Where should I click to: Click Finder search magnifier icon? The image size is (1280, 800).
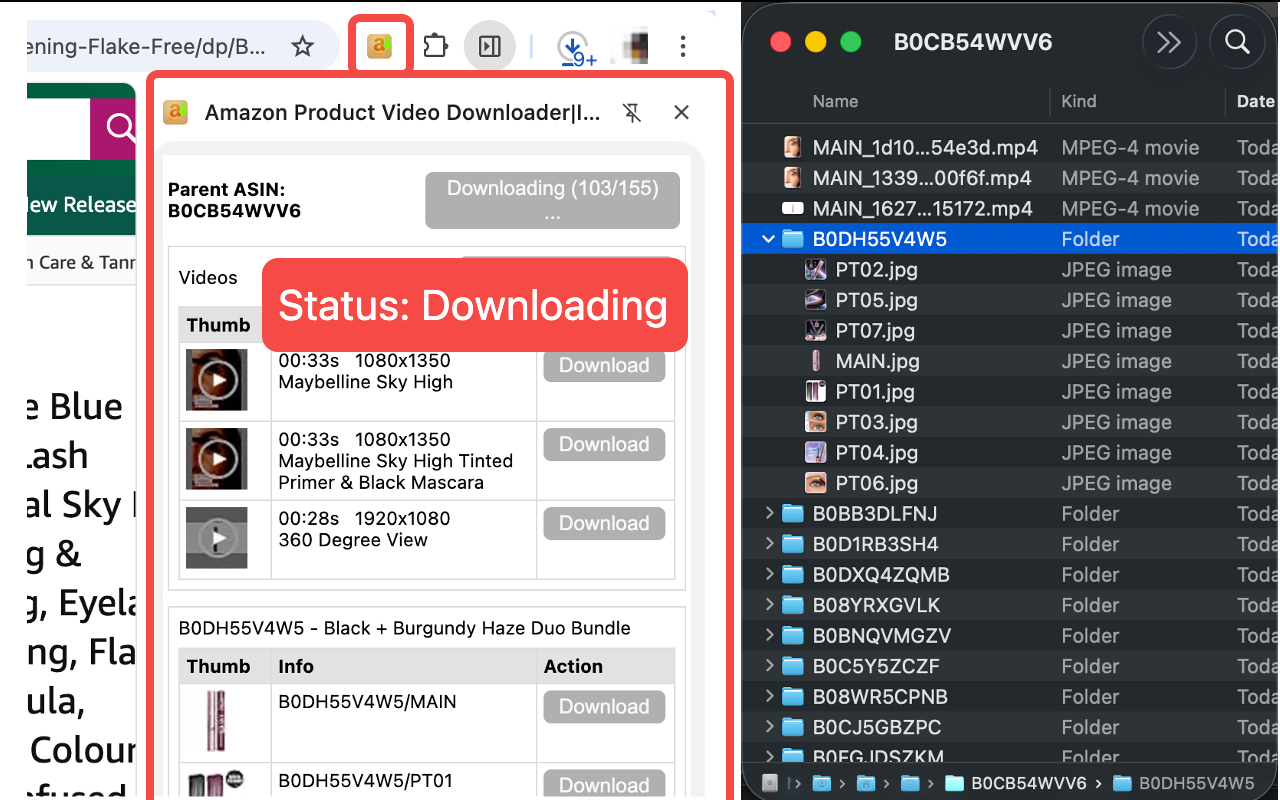[x=1237, y=42]
